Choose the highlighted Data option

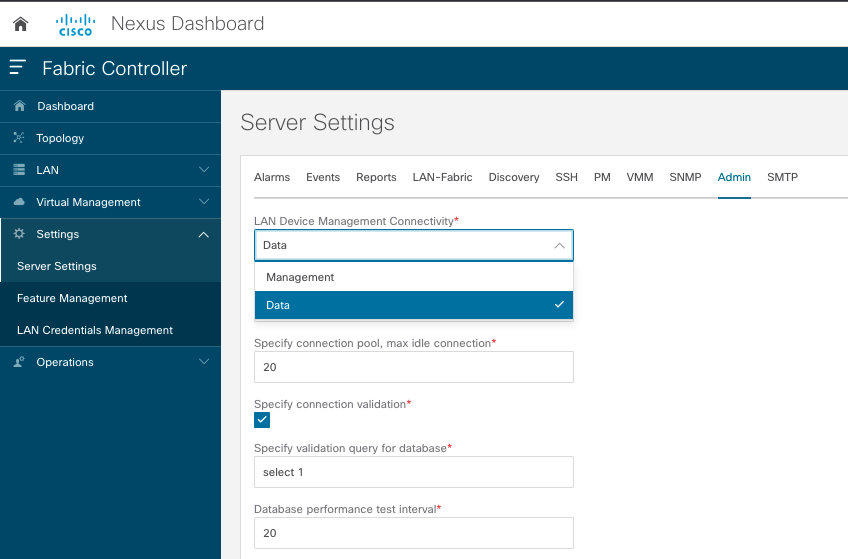point(414,305)
